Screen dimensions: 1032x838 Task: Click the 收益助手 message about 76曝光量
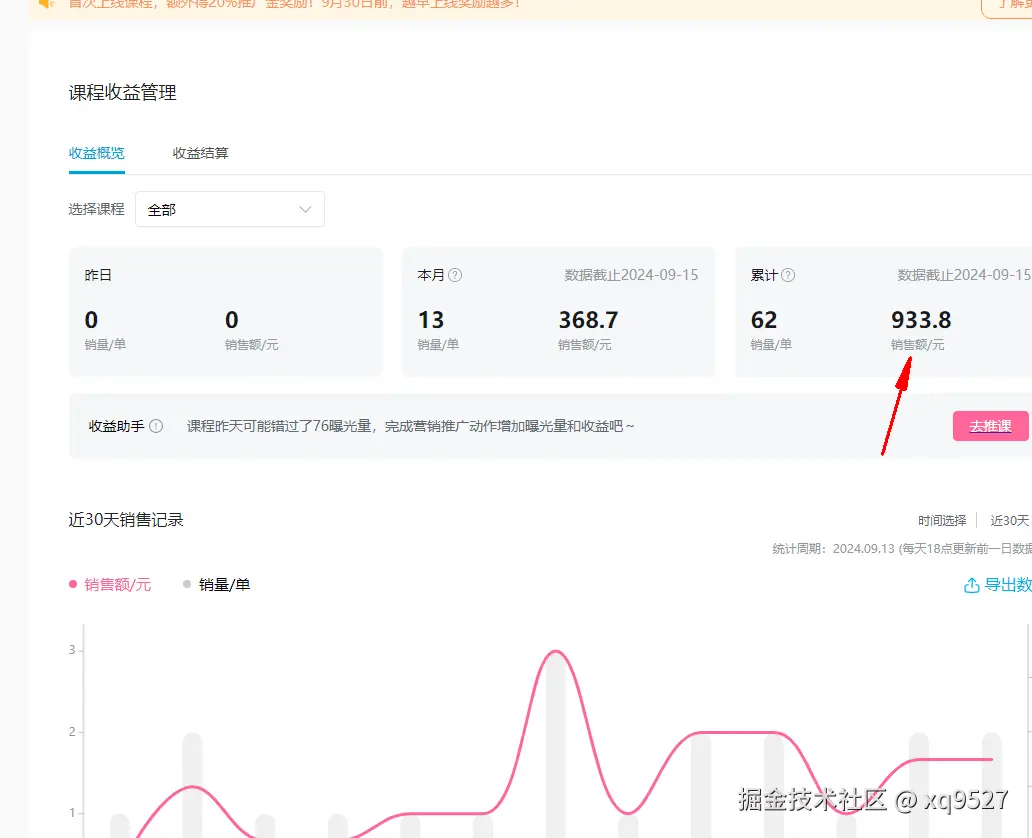411,426
